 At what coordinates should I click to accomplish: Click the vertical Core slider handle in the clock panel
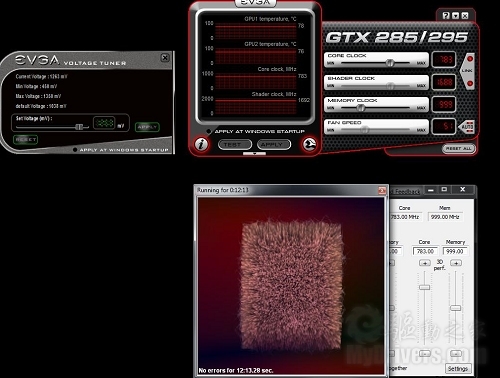(424, 287)
